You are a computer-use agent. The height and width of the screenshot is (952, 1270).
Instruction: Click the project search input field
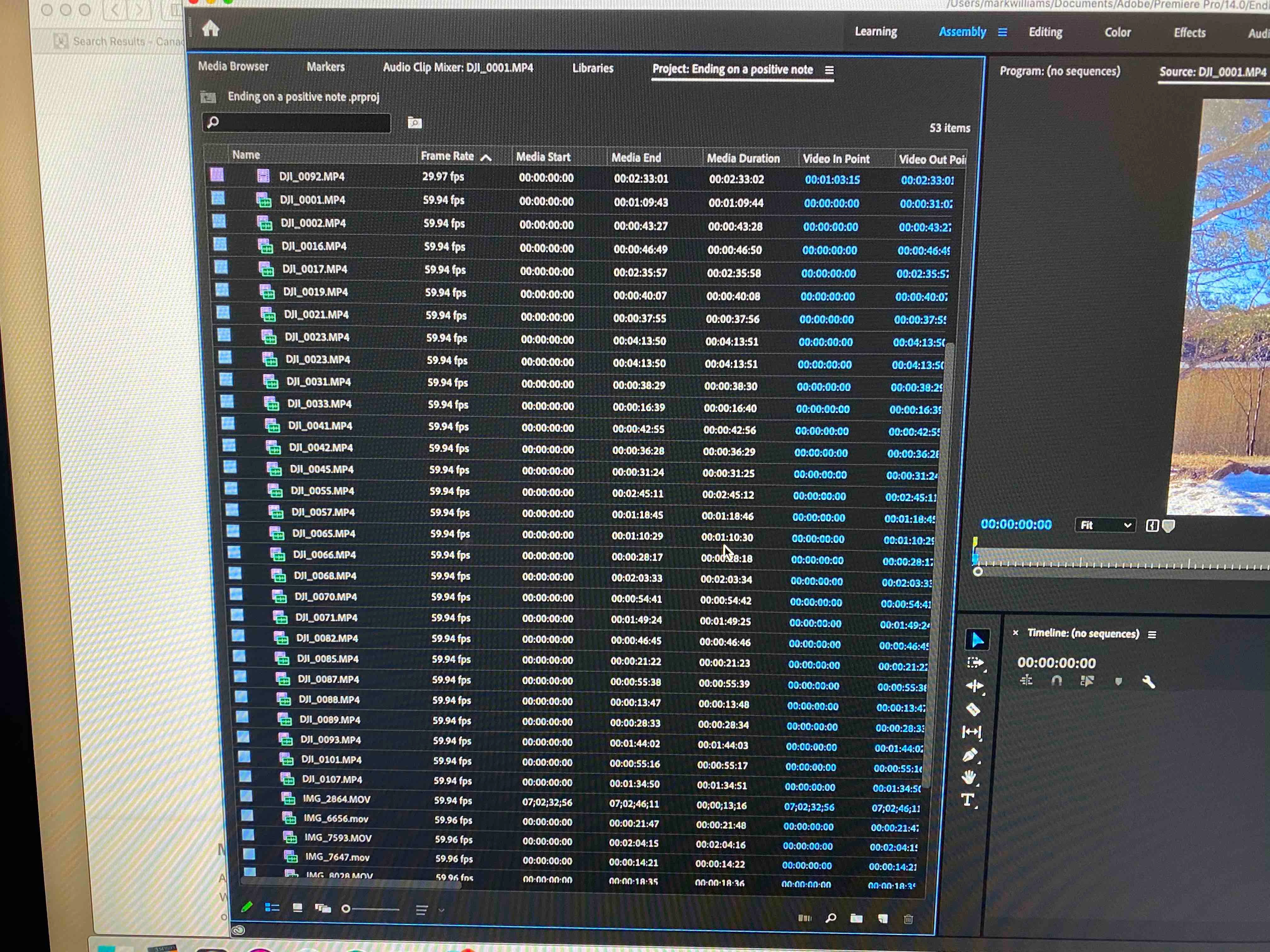tap(299, 122)
